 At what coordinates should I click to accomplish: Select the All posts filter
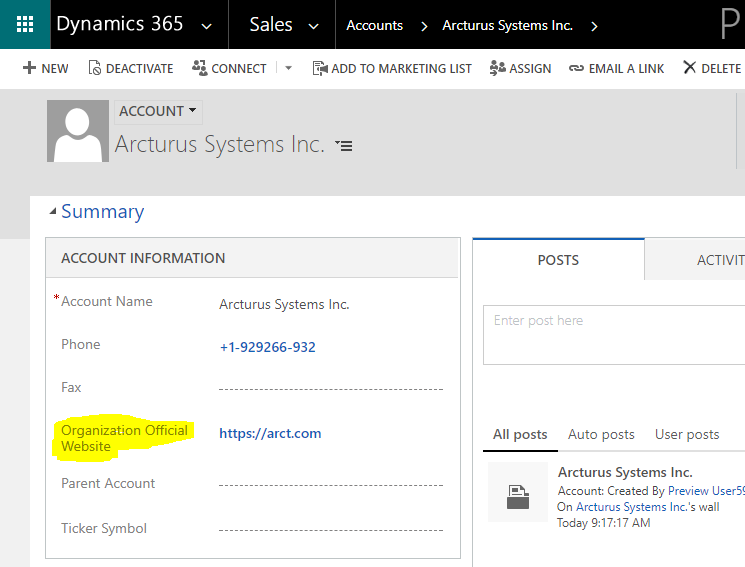[520, 434]
